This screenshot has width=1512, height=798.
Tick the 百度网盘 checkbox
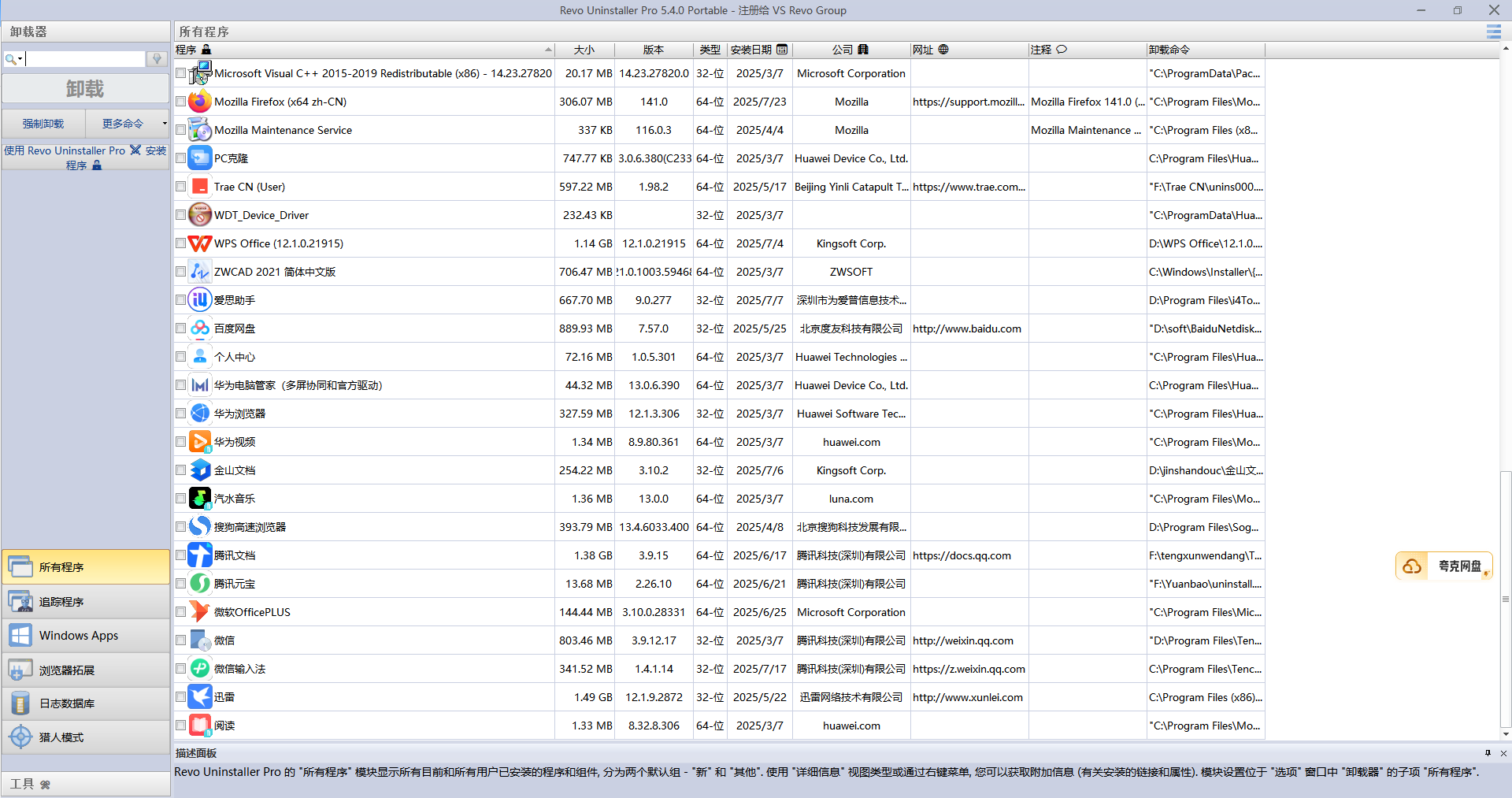(x=181, y=328)
